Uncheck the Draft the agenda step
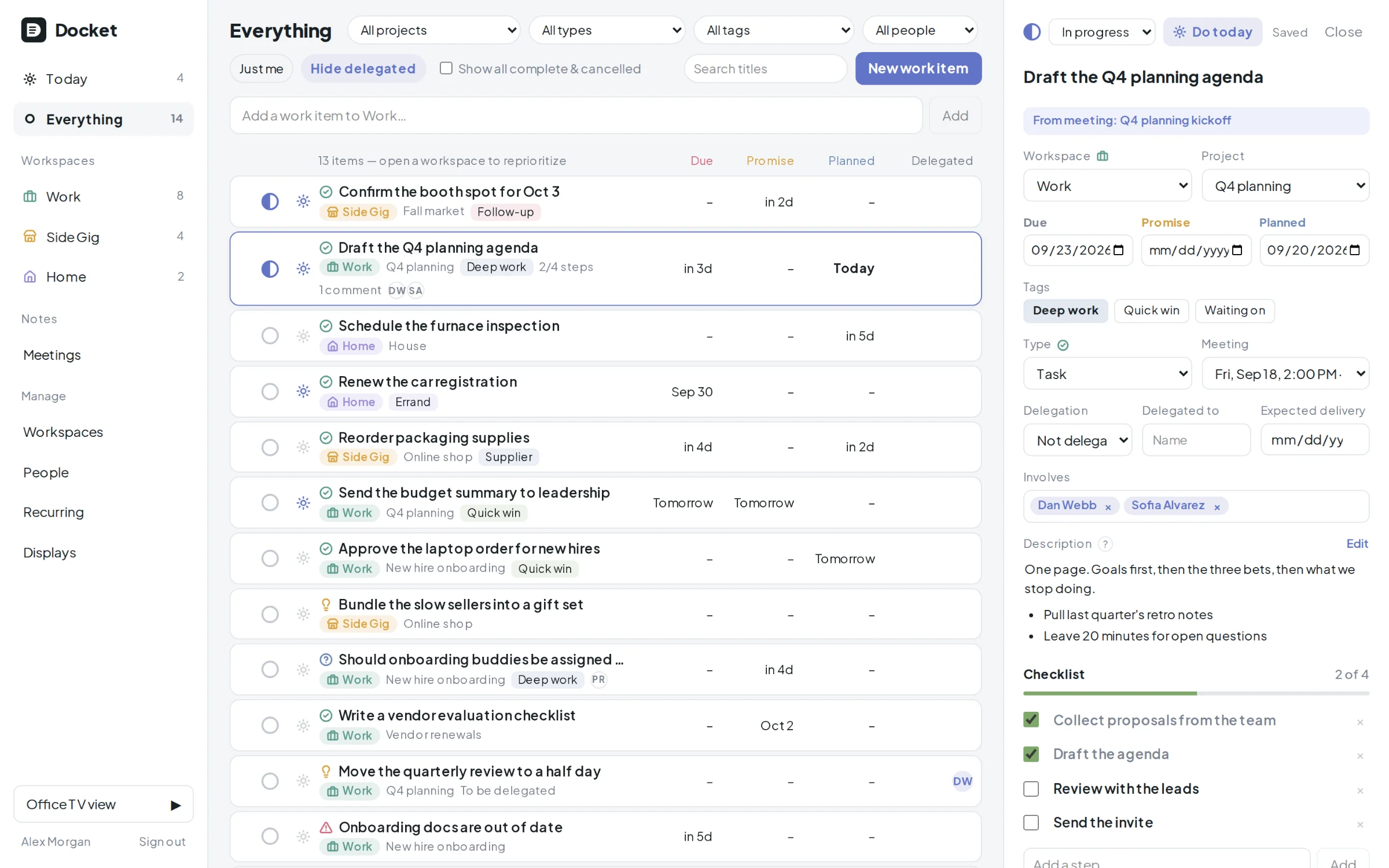 click(1031, 754)
